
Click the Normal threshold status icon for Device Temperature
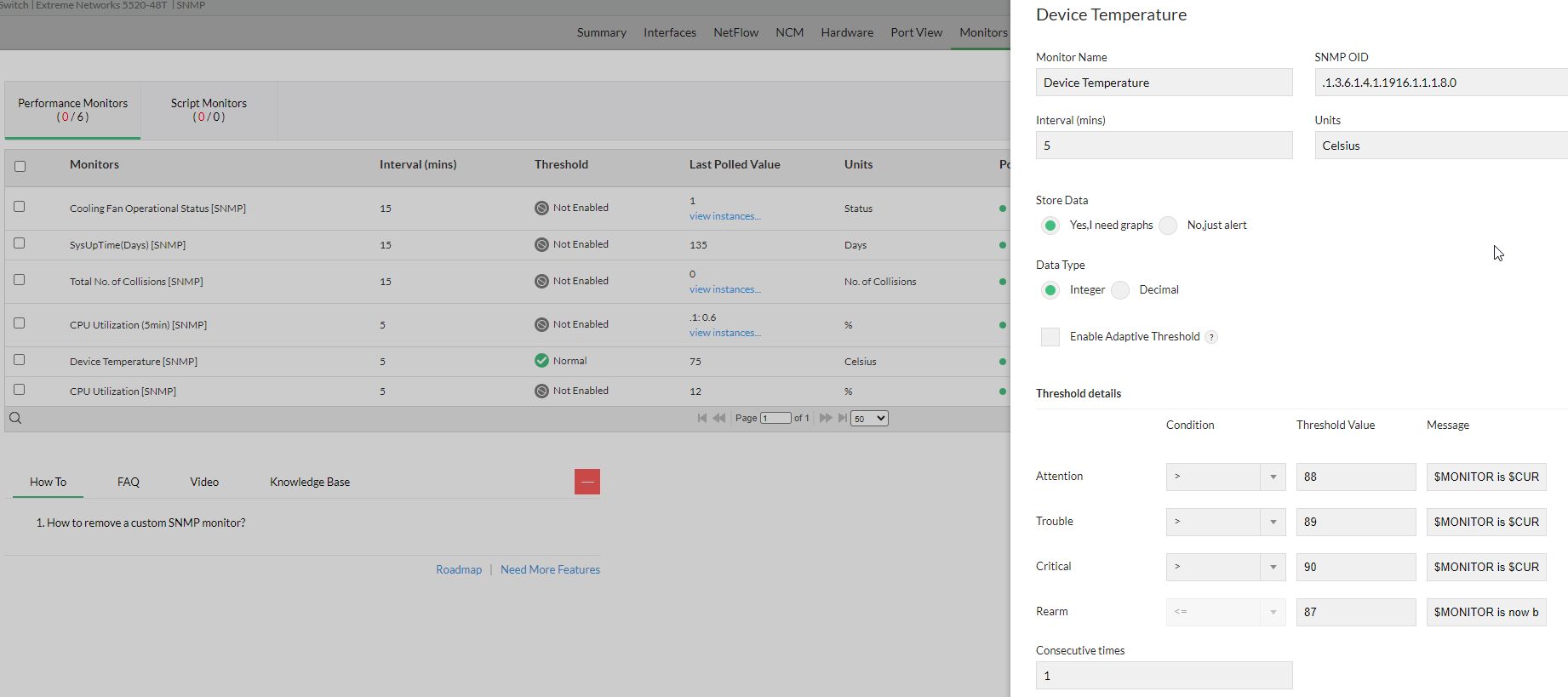tap(541, 361)
